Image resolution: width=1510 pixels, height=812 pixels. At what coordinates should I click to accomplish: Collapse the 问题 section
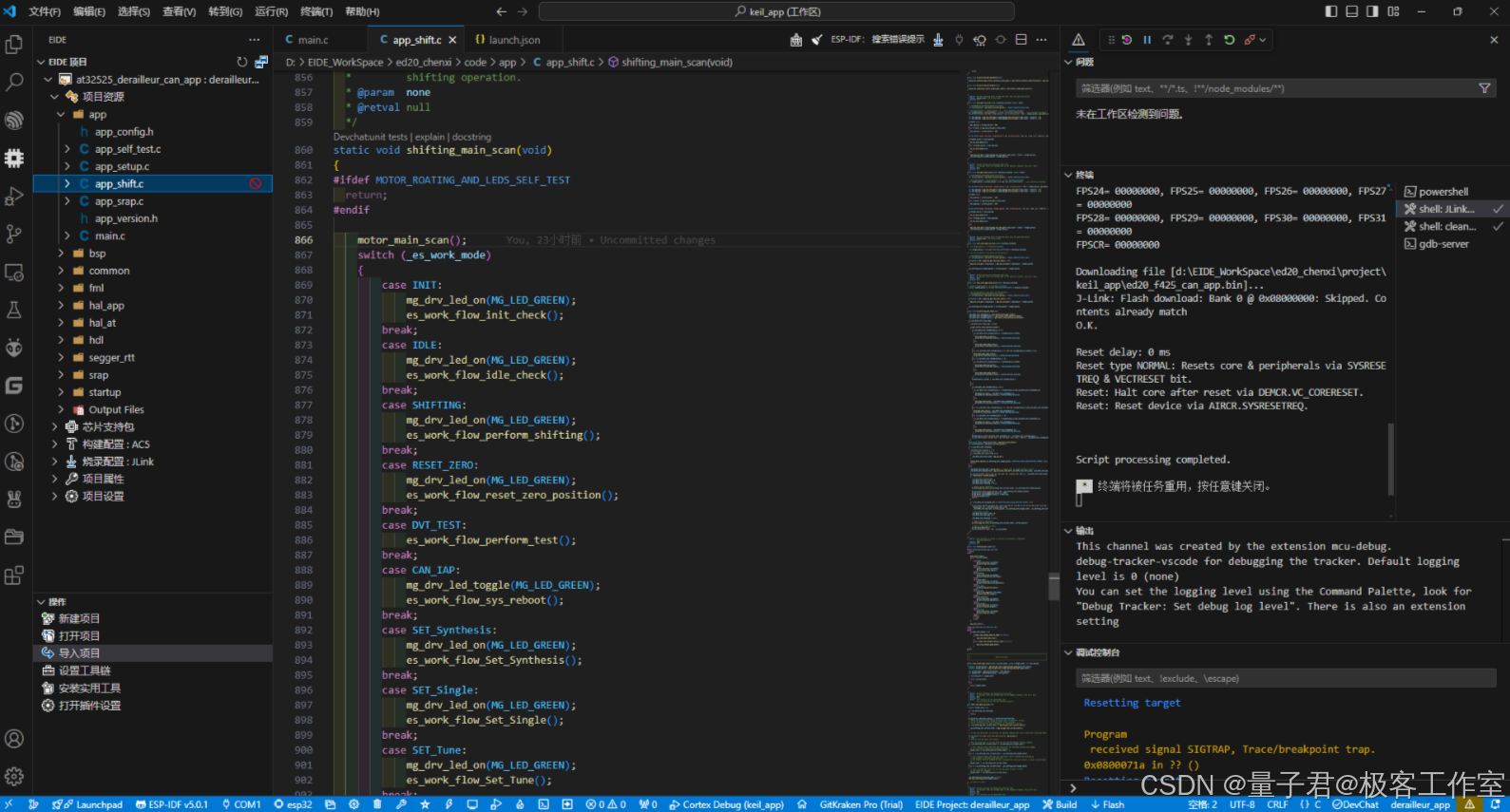pyautogui.click(x=1068, y=62)
